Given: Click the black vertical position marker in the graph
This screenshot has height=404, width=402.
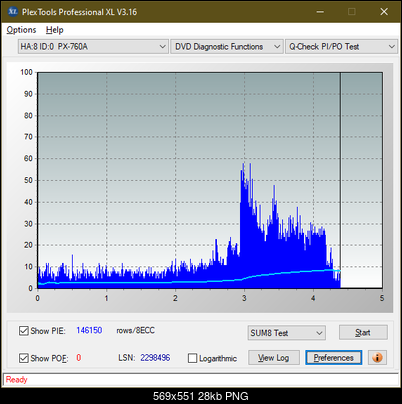Looking at the screenshot, I should click(x=340, y=180).
